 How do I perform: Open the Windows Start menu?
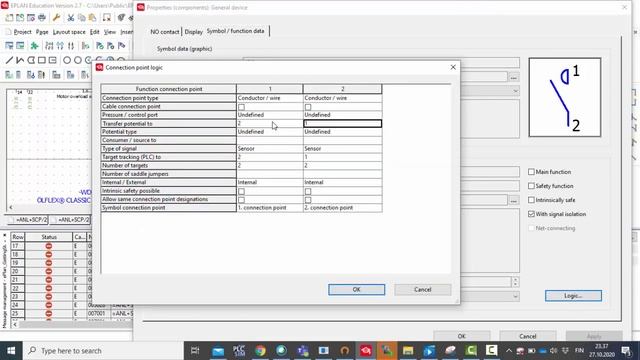(11, 351)
